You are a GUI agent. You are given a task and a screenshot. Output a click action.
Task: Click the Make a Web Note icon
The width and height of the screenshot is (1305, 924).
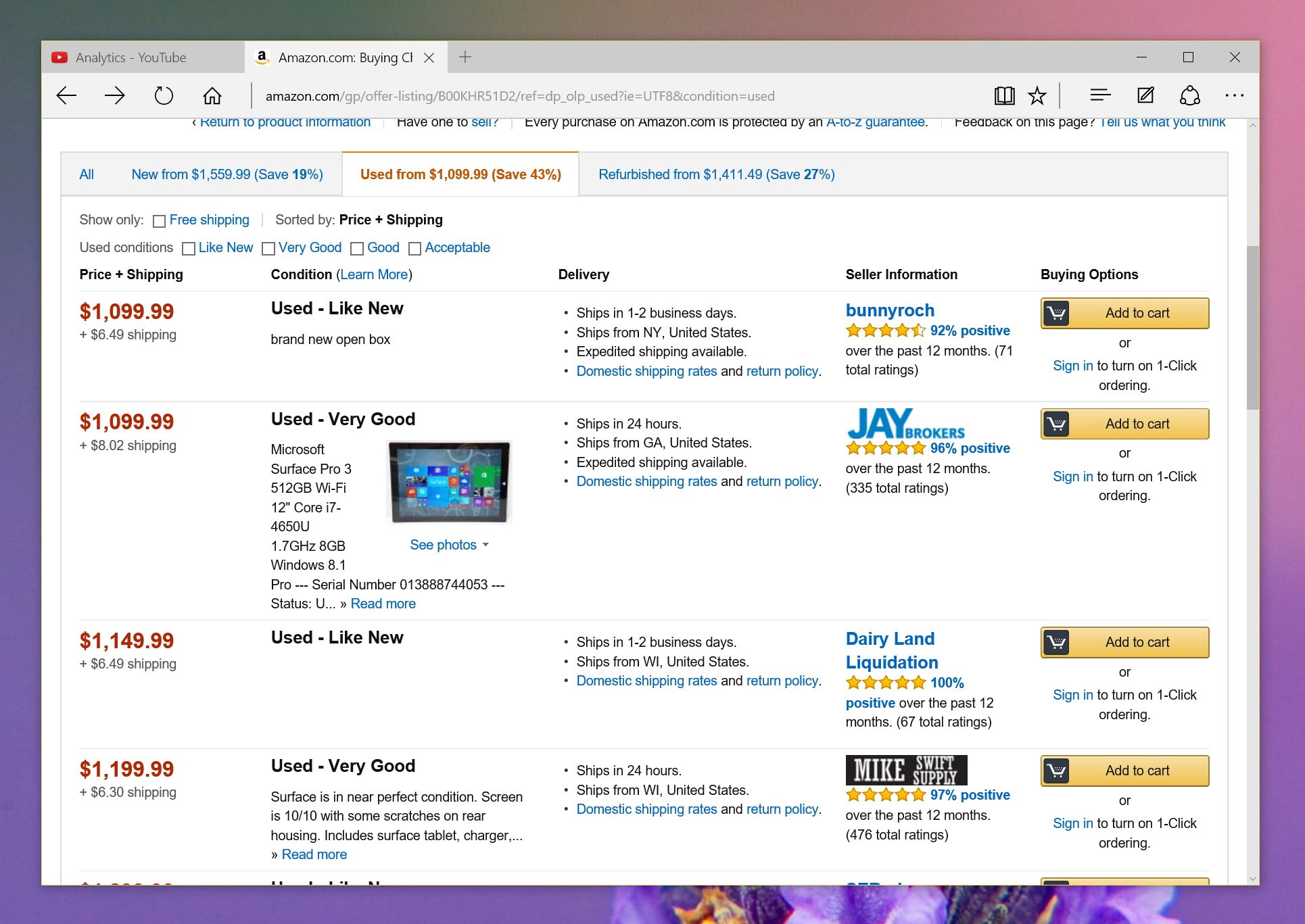tap(1145, 96)
